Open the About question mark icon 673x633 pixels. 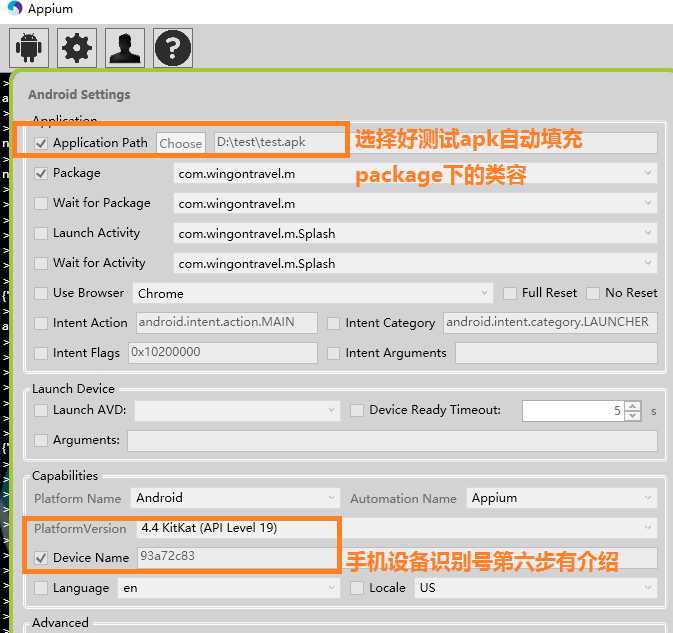click(x=173, y=48)
